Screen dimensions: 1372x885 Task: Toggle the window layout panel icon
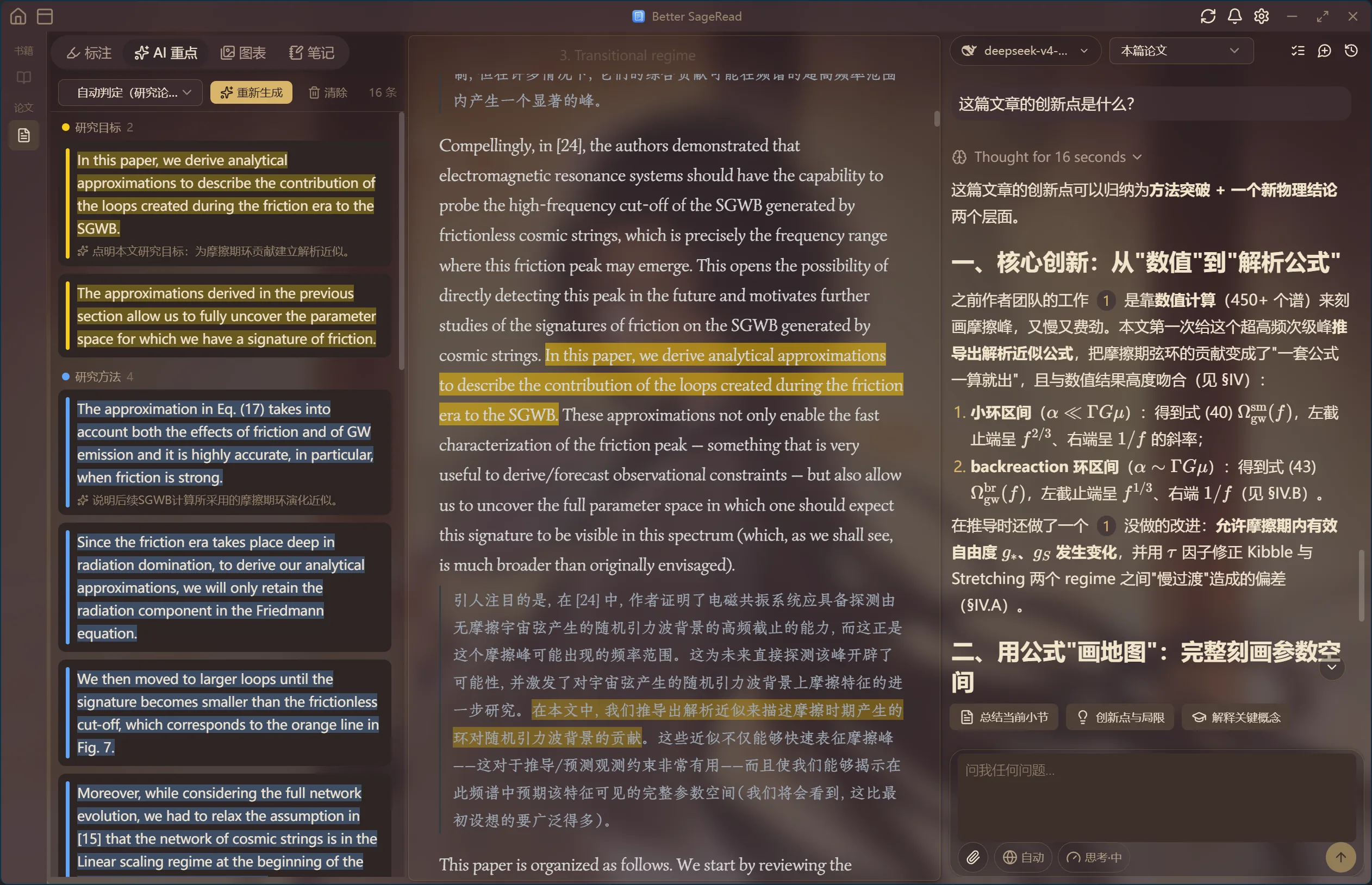45,16
